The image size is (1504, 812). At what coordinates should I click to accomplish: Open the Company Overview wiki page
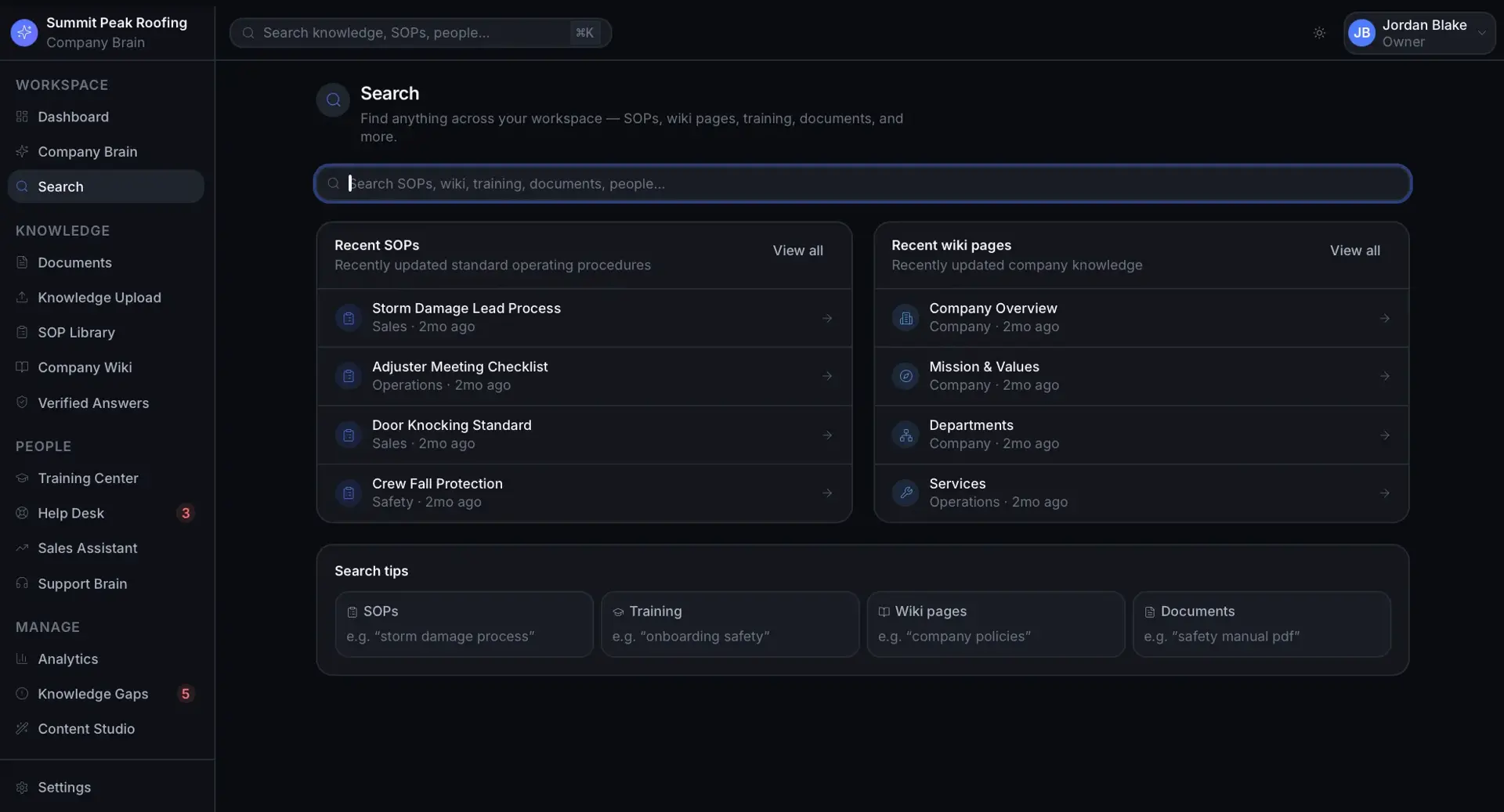point(1141,318)
